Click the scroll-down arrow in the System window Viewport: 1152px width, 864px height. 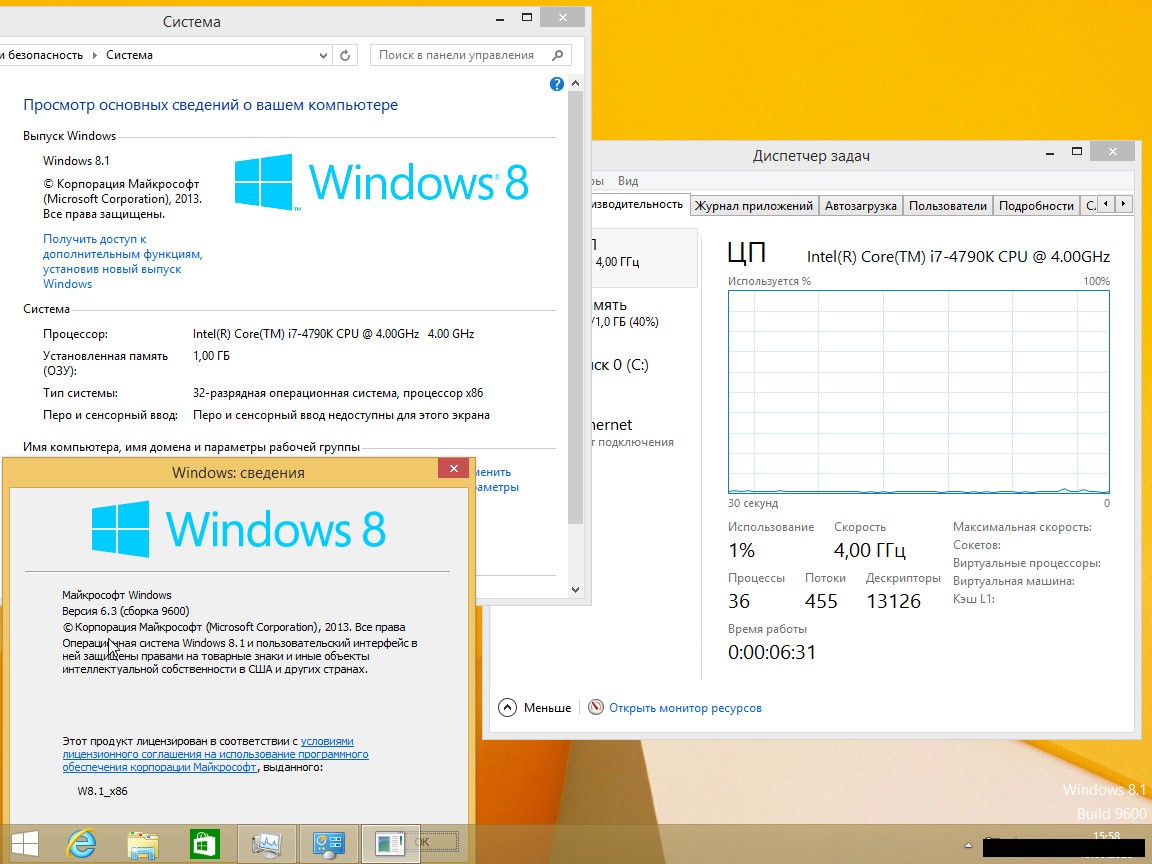tap(575, 591)
